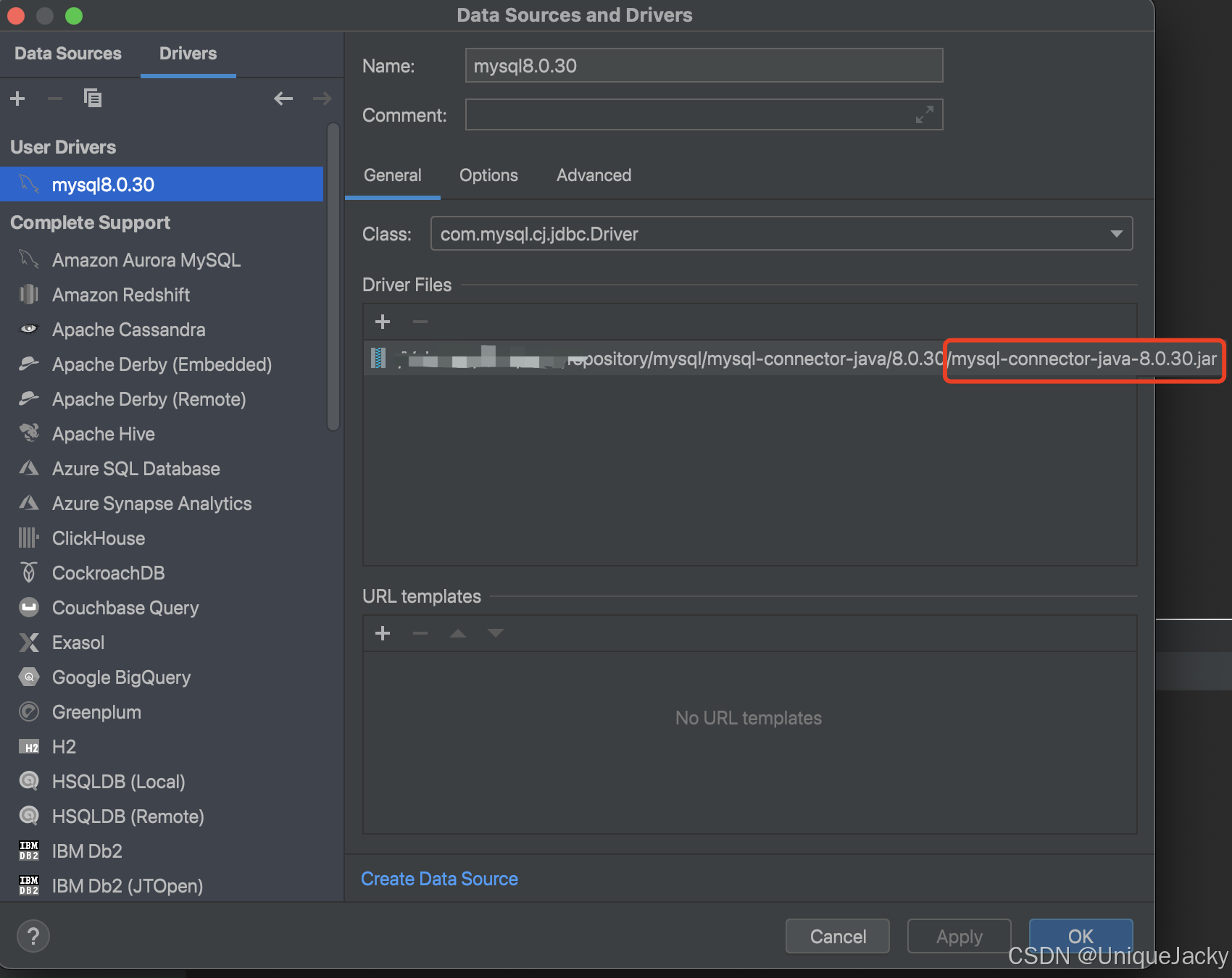Open the Advanced tab

point(594,175)
